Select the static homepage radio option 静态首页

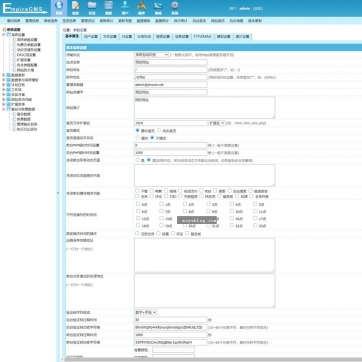point(137,130)
